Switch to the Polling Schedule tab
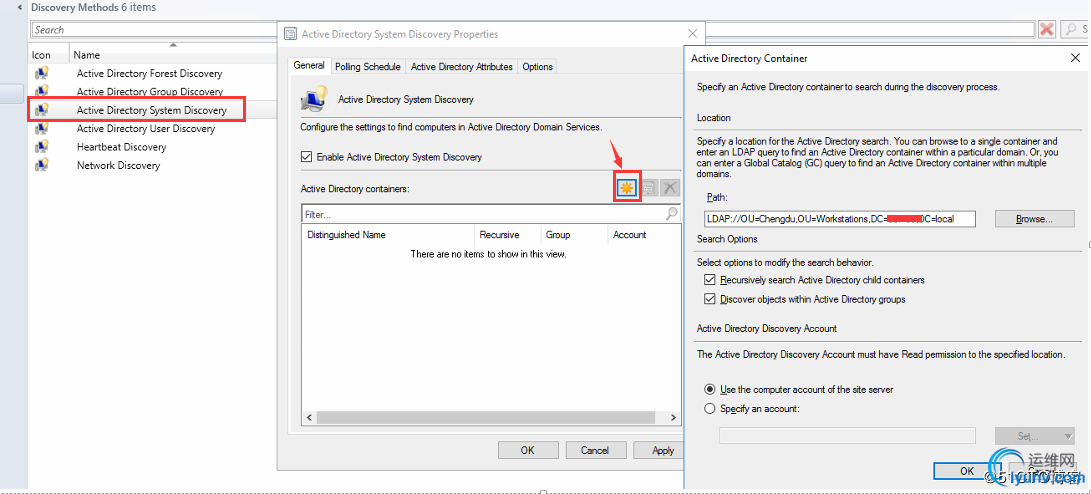The width and height of the screenshot is (1091, 494). 367,67
